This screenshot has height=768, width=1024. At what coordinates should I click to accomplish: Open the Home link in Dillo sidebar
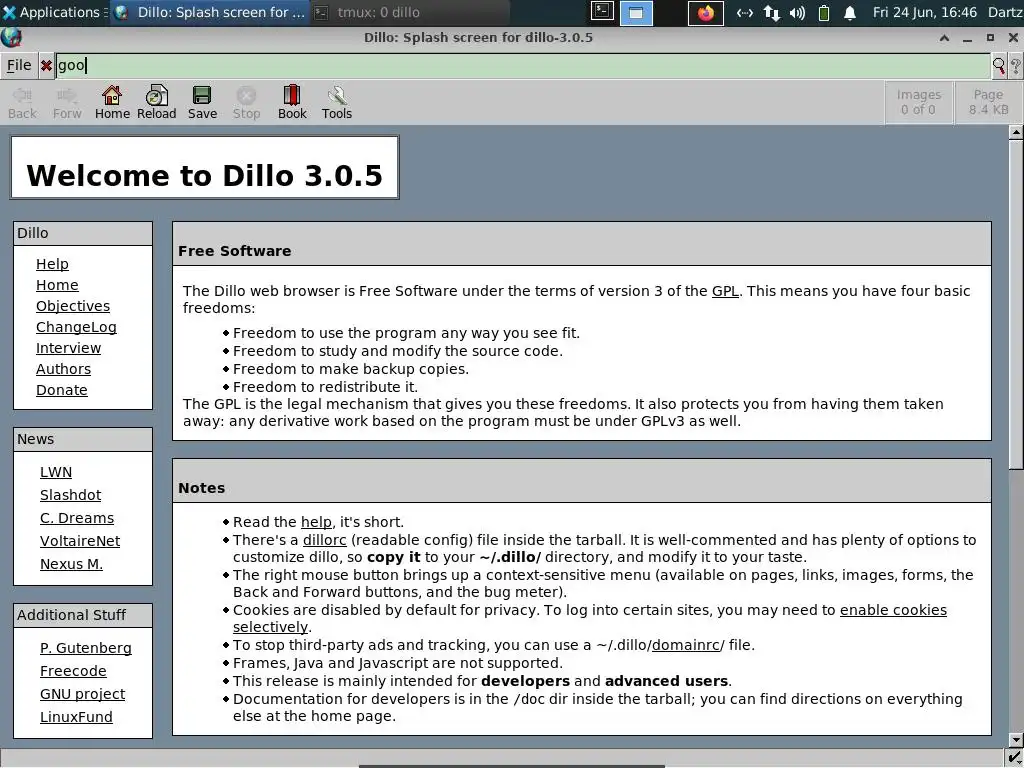tap(57, 285)
